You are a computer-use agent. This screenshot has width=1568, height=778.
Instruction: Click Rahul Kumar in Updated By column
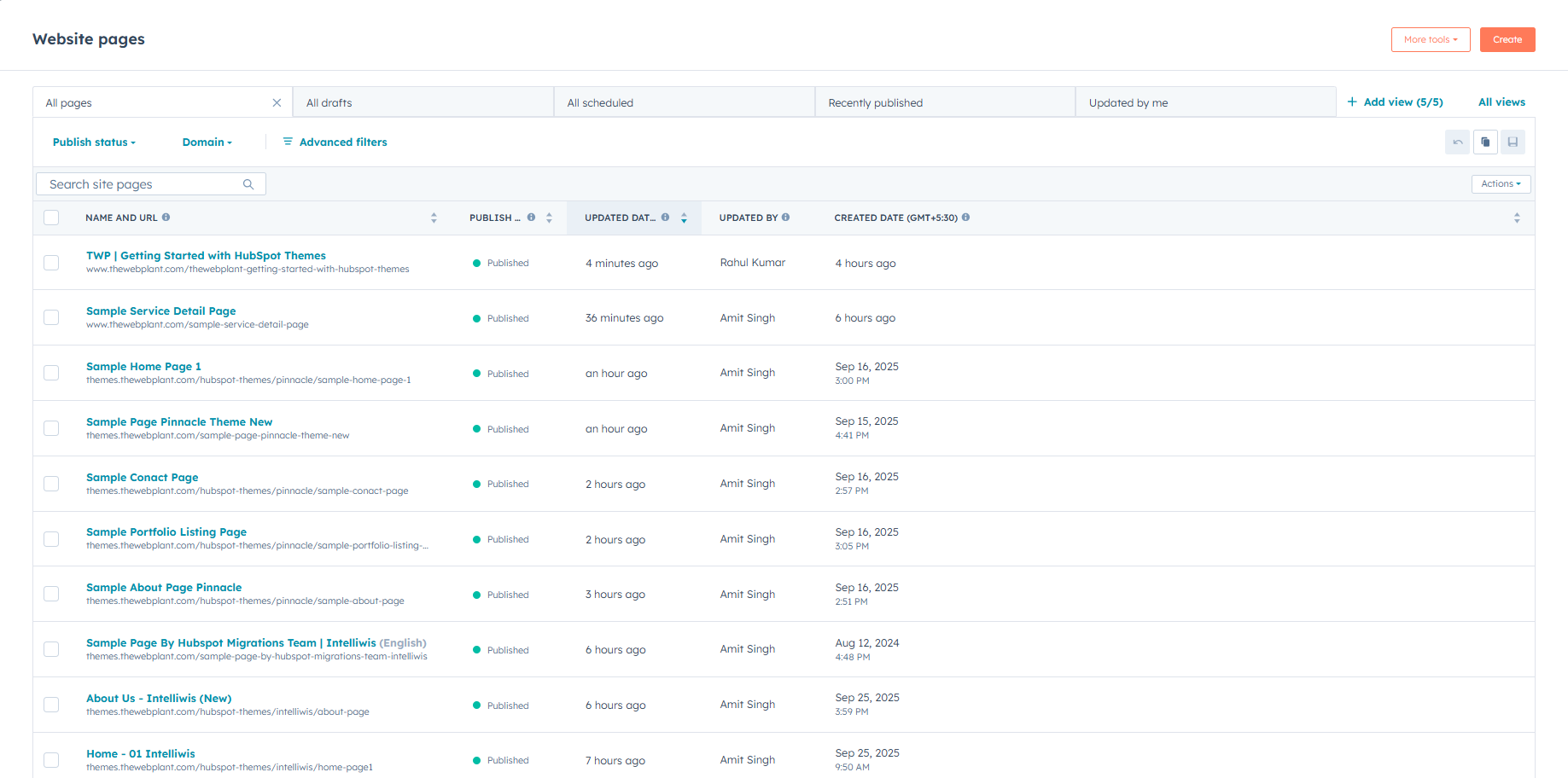pyautogui.click(x=752, y=263)
